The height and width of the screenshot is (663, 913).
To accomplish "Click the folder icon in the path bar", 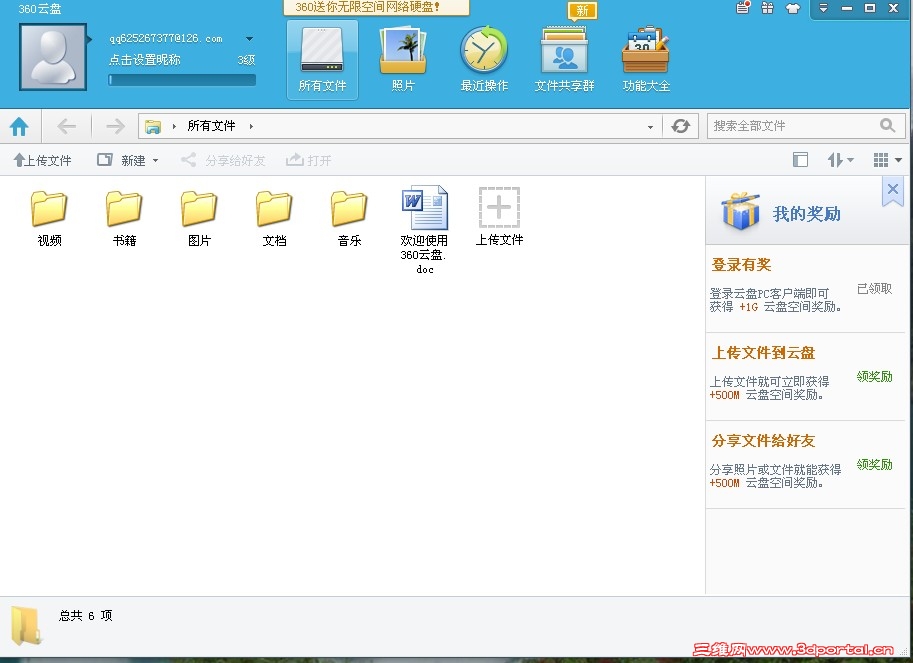I will [153, 126].
